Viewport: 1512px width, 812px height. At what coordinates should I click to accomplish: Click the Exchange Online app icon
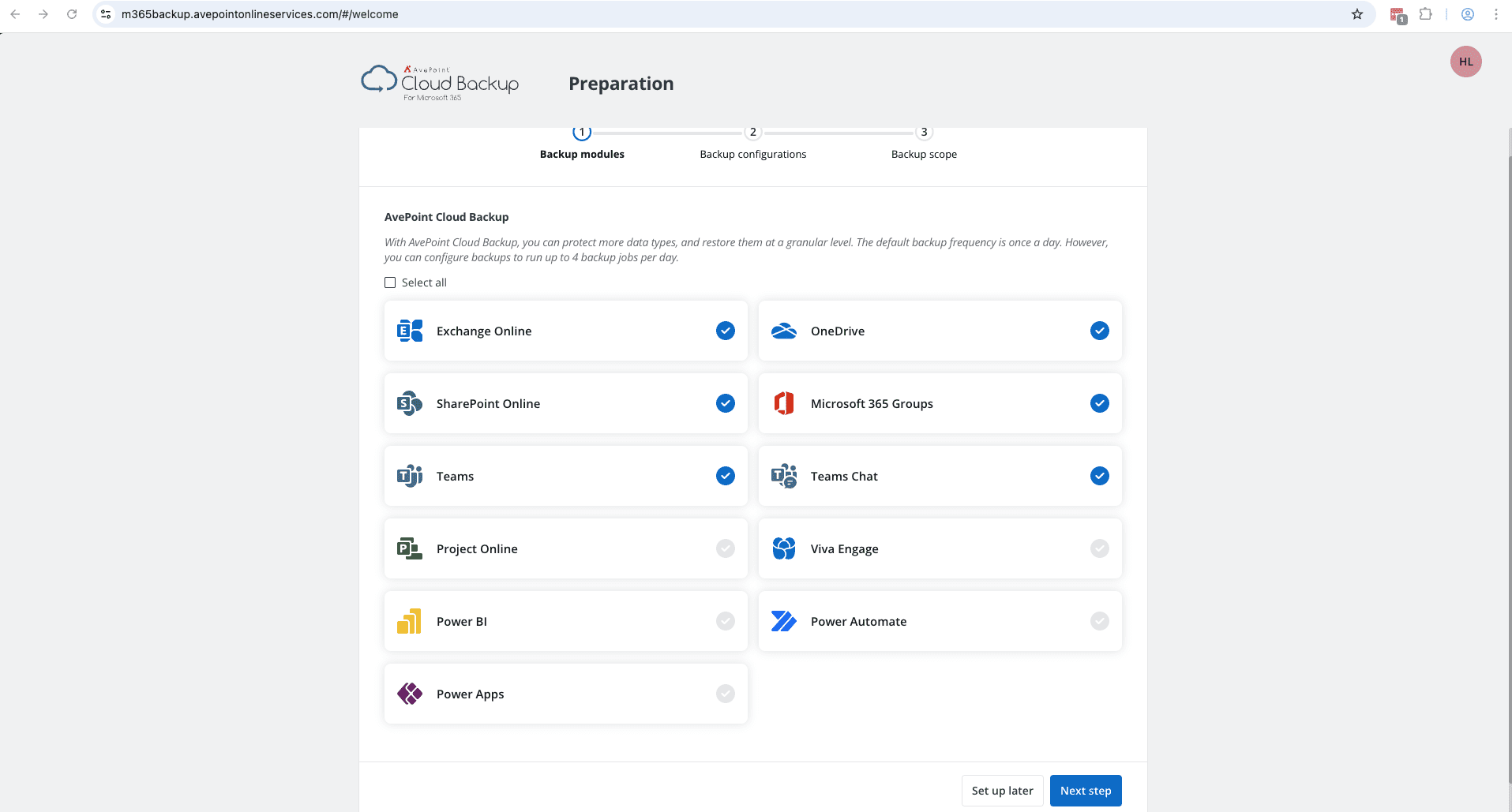410,331
